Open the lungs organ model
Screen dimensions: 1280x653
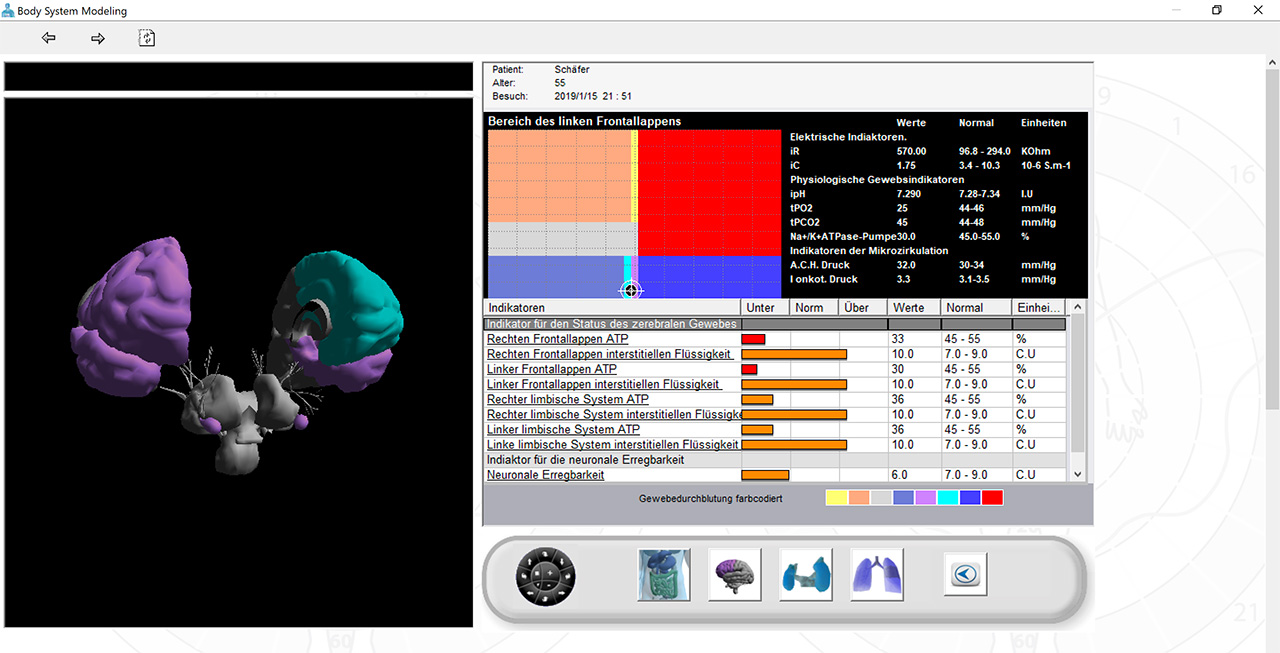(877, 575)
